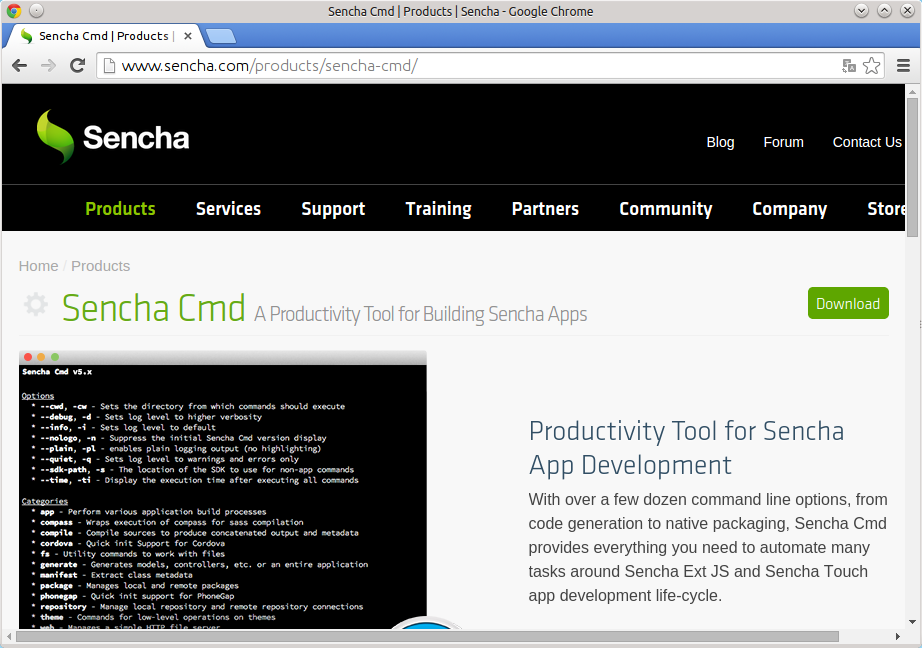
Task: Navigate to Home via the breadcrumb
Action: click(x=38, y=265)
